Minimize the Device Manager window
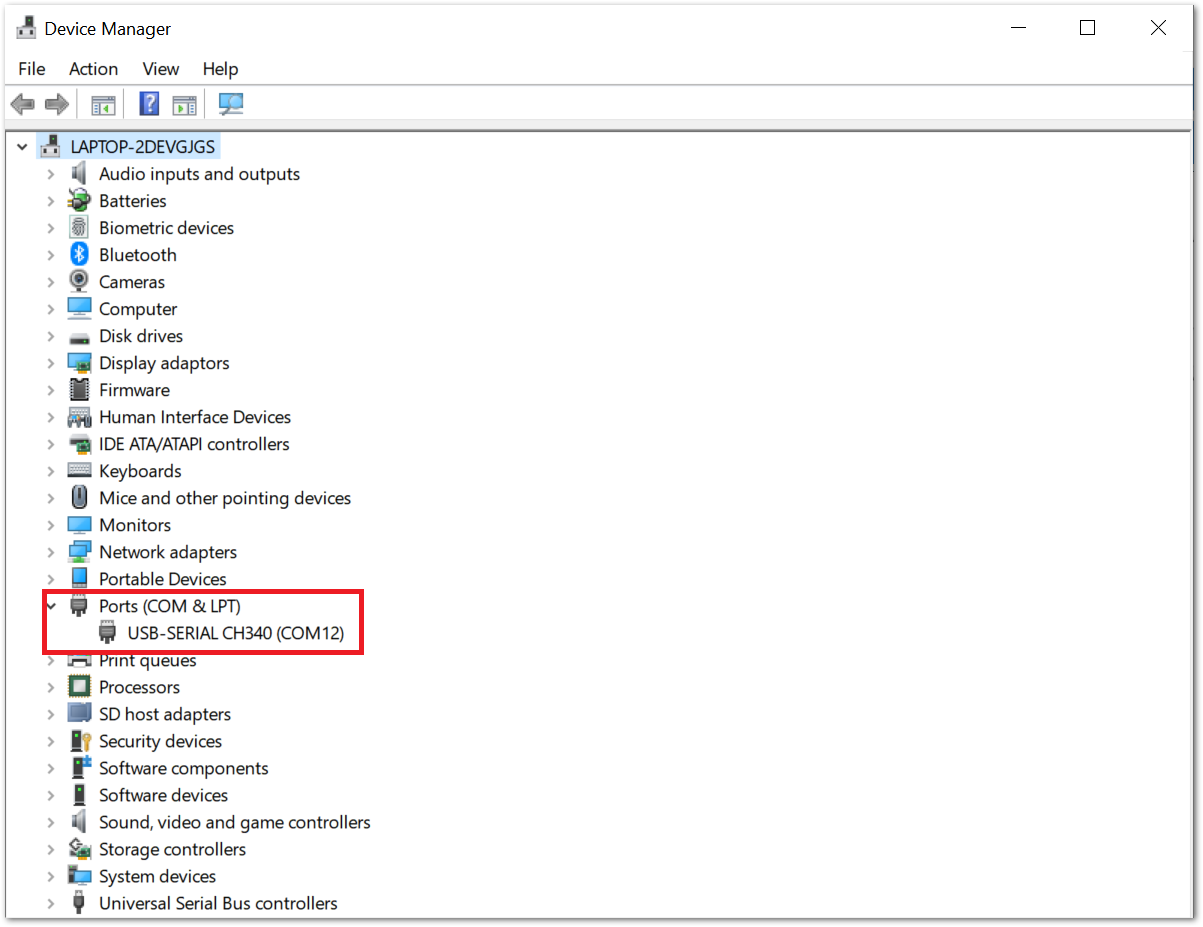This screenshot has height=927, width=1203. (1017, 28)
